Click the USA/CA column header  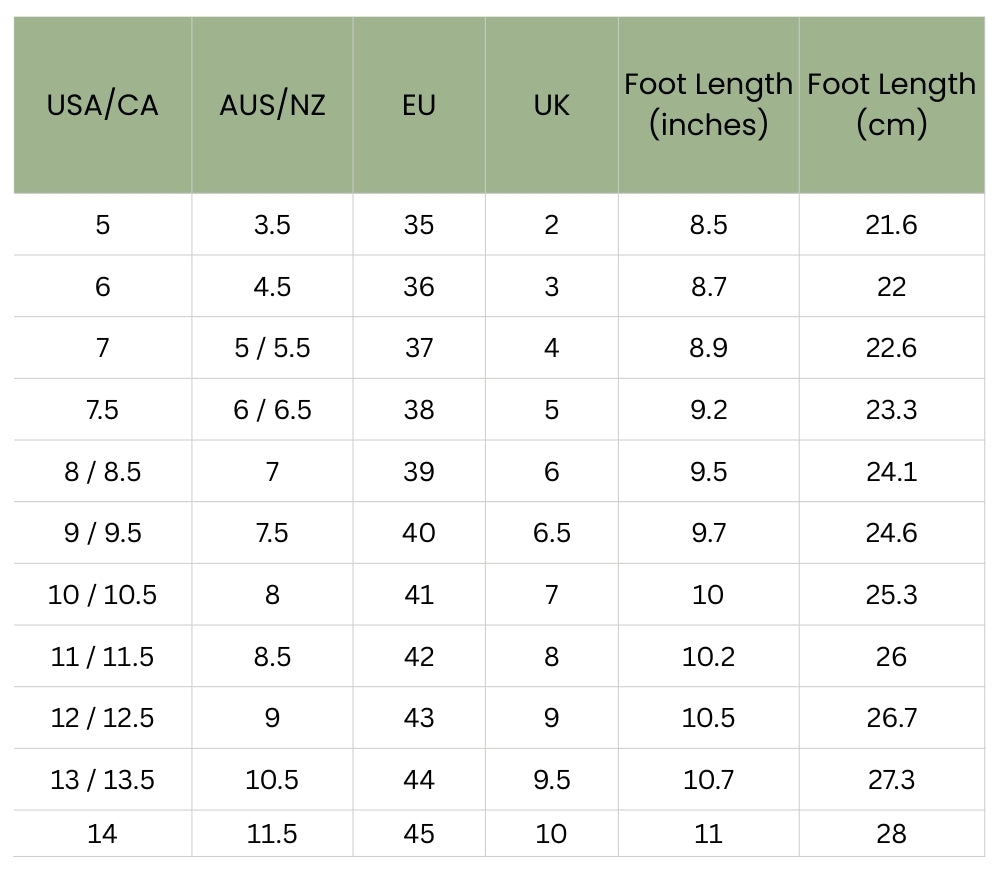tap(102, 105)
